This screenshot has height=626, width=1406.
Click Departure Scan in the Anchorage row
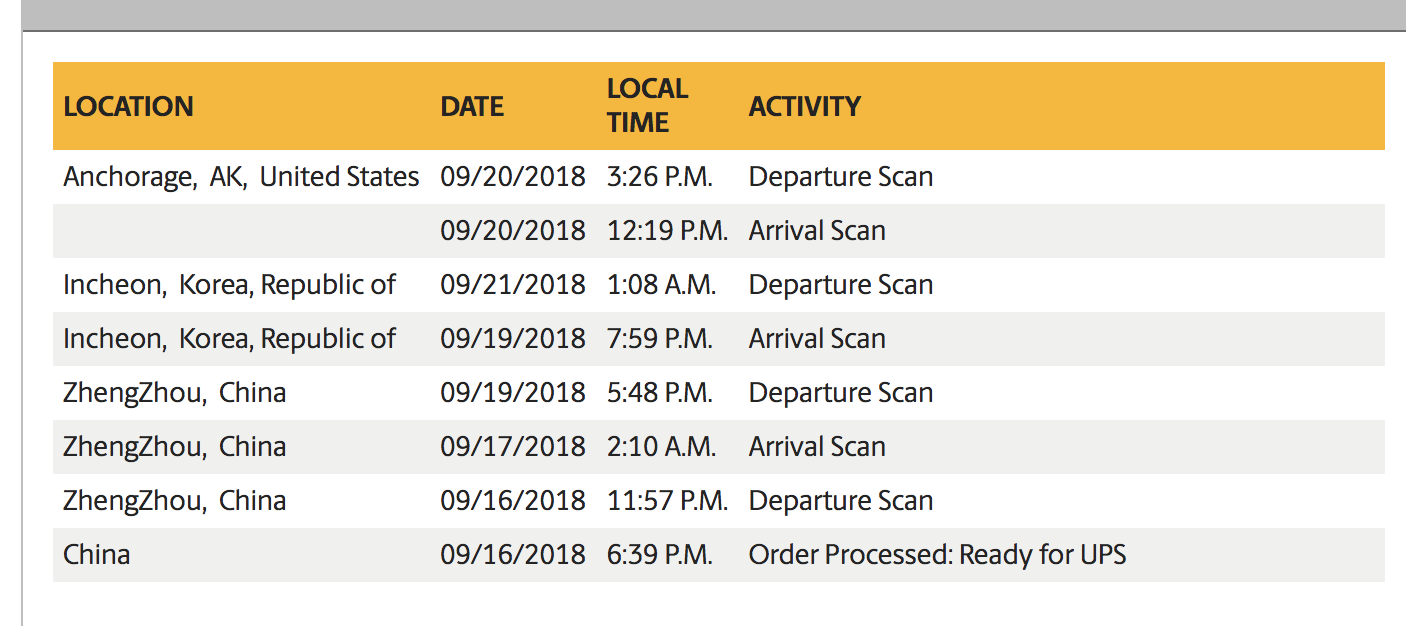[840, 177]
